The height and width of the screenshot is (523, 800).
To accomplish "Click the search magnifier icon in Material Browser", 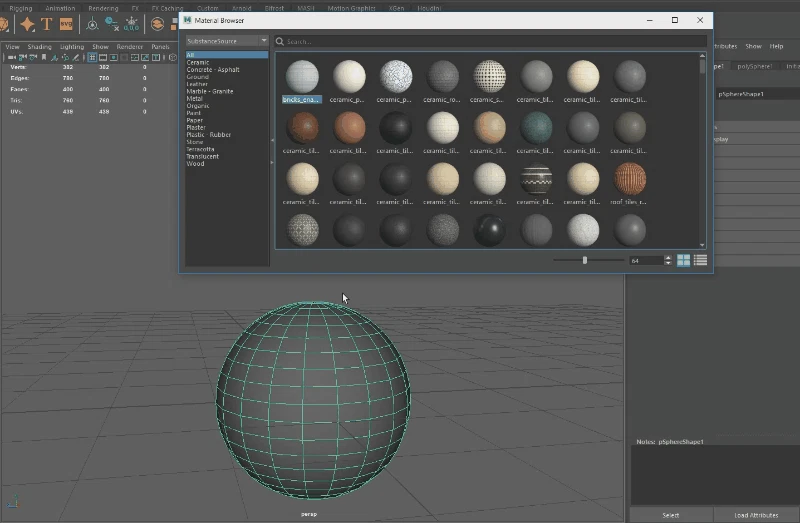I will point(281,42).
